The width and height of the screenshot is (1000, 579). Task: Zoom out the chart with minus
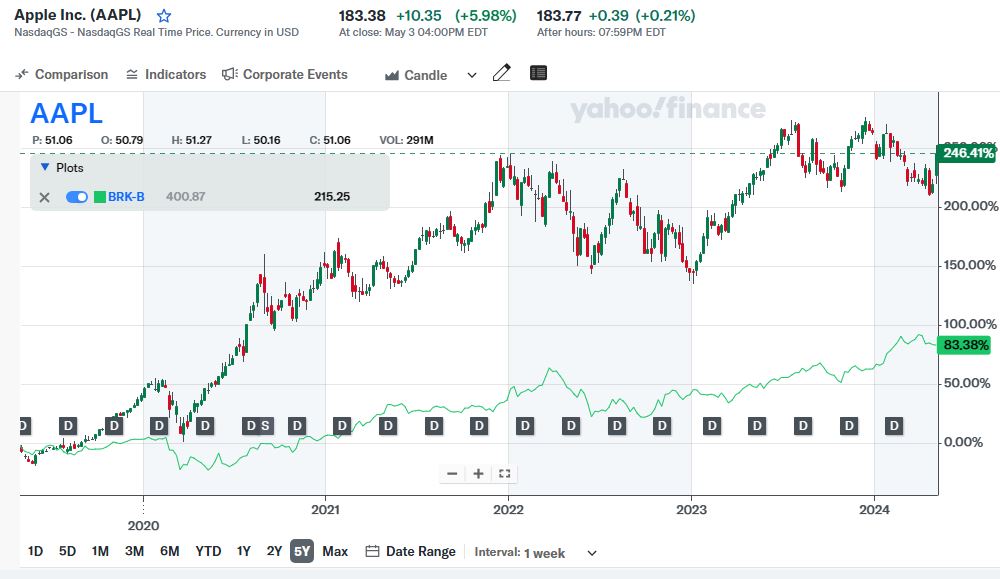tap(452, 474)
